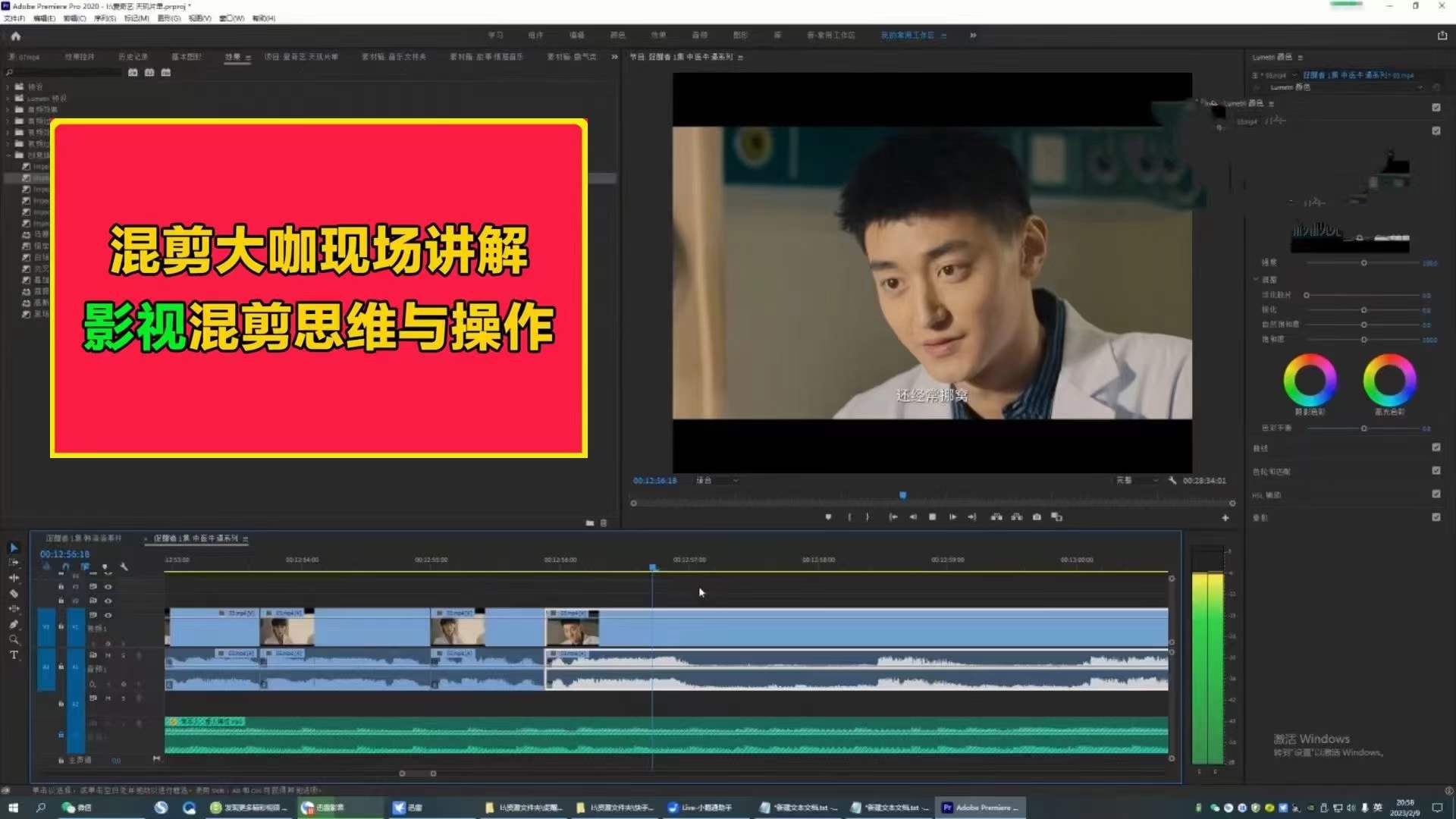The width and height of the screenshot is (1456, 819).
Task: Click the Extract button
Action: pyautogui.click(x=1017, y=517)
